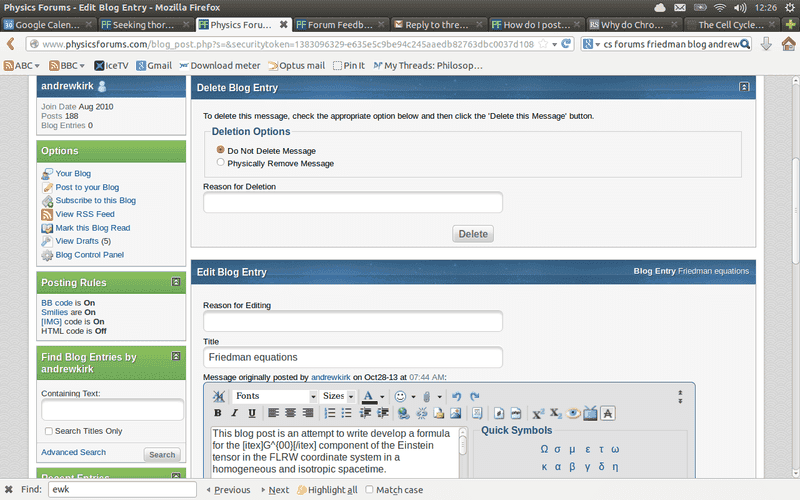Click the Remove Text Formatting icon in editor
The image size is (800, 500).
[x=218, y=396]
